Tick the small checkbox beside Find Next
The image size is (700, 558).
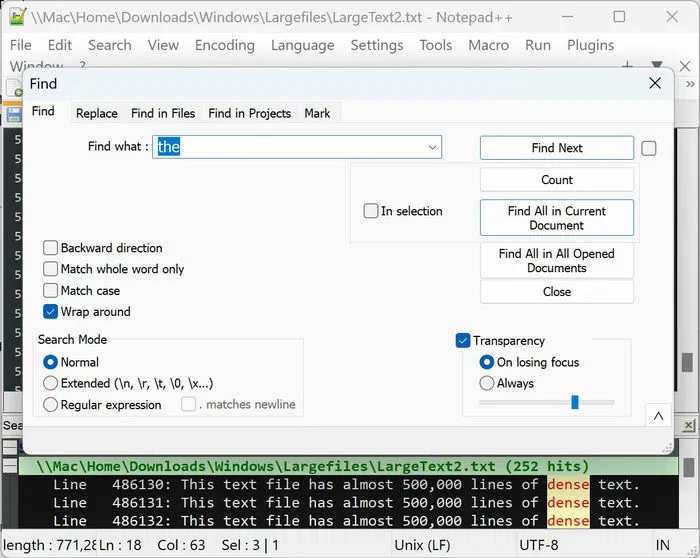click(x=649, y=148)
